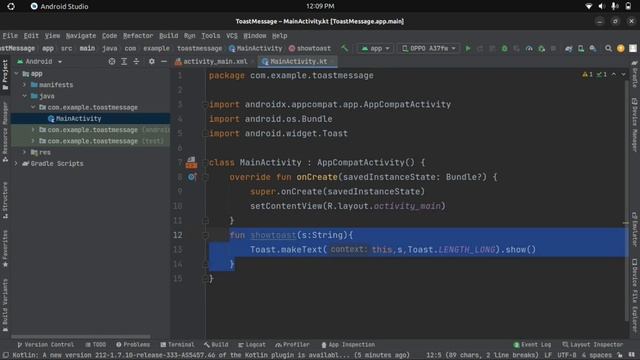640x360 pixels.
Task: Open App Inspection tool window
Action: coord(348,345)
